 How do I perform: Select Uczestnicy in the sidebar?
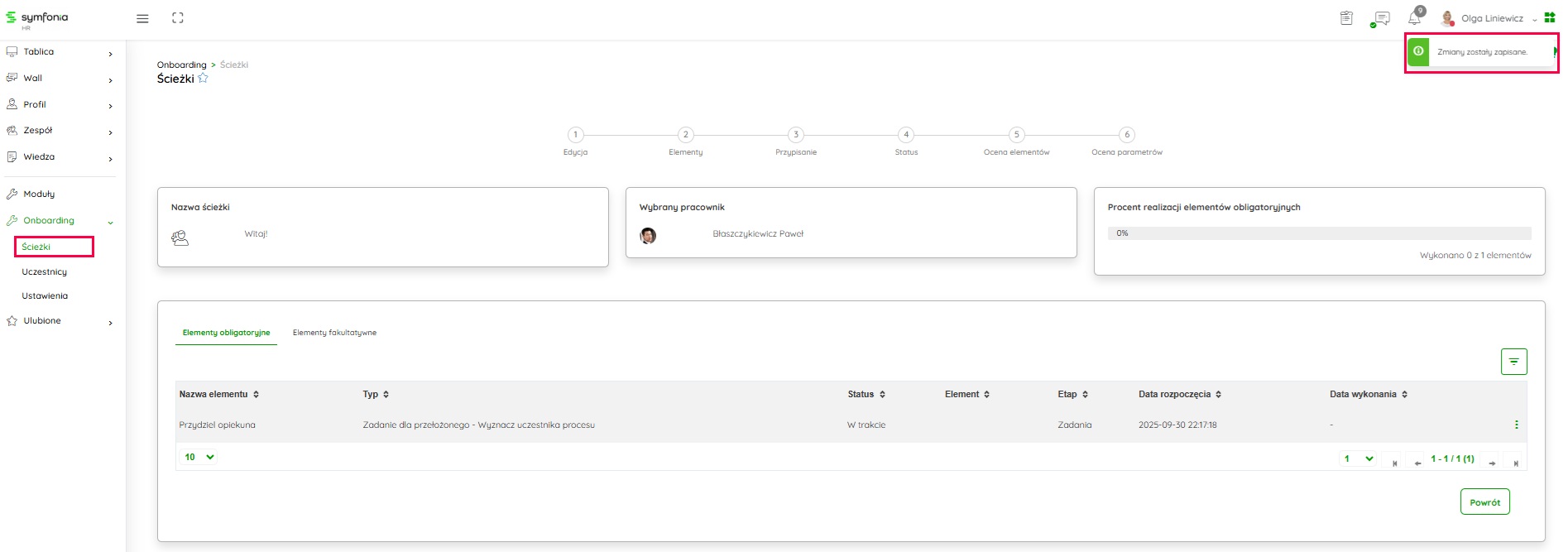[x=45, y=271]
